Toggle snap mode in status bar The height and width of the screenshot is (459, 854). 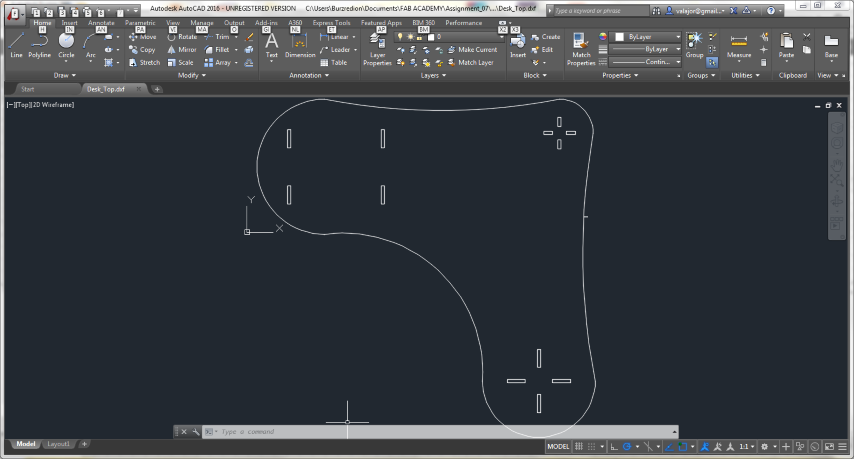591,446
